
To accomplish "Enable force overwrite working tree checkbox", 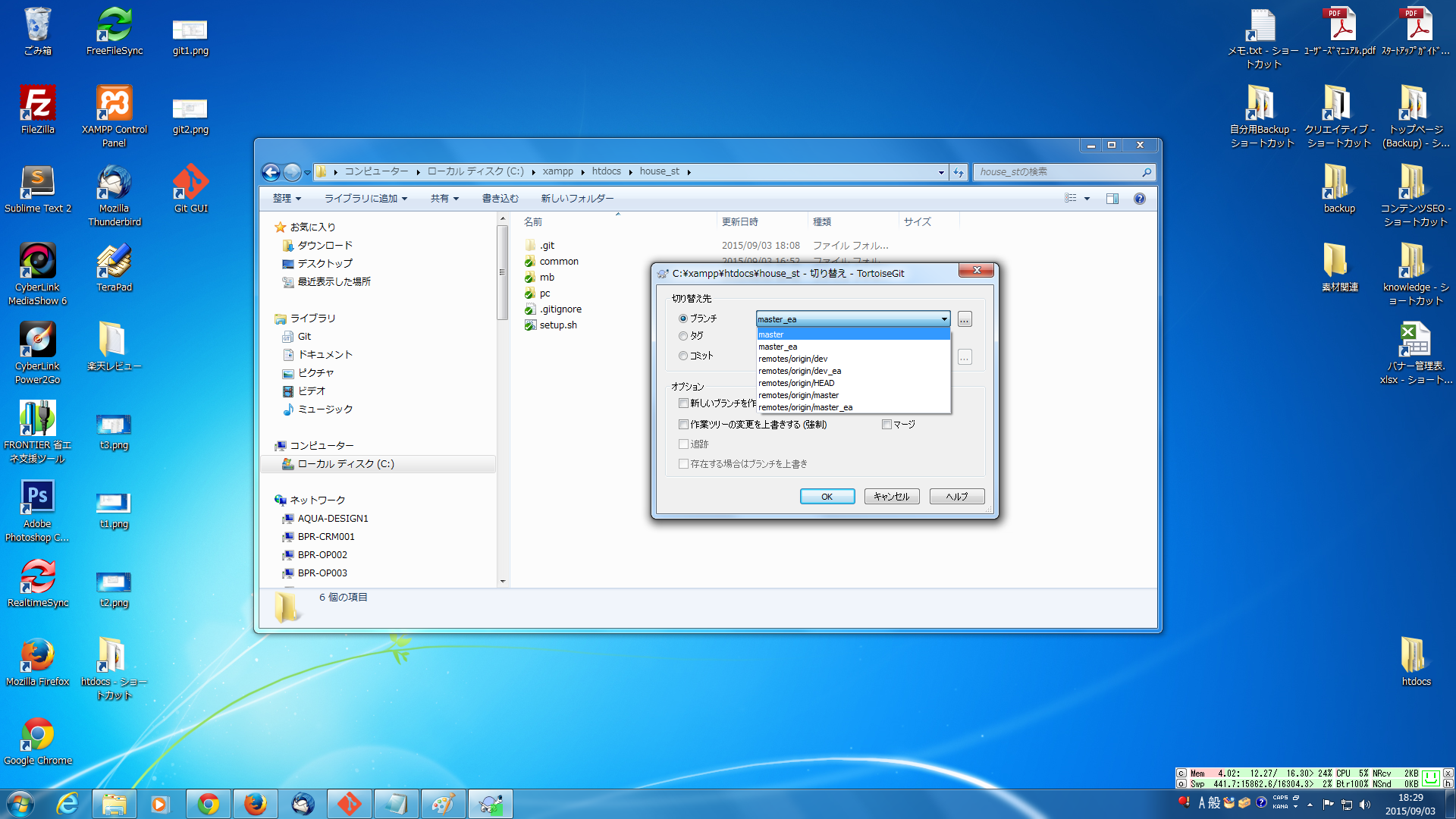I will [x=683, y=425].
